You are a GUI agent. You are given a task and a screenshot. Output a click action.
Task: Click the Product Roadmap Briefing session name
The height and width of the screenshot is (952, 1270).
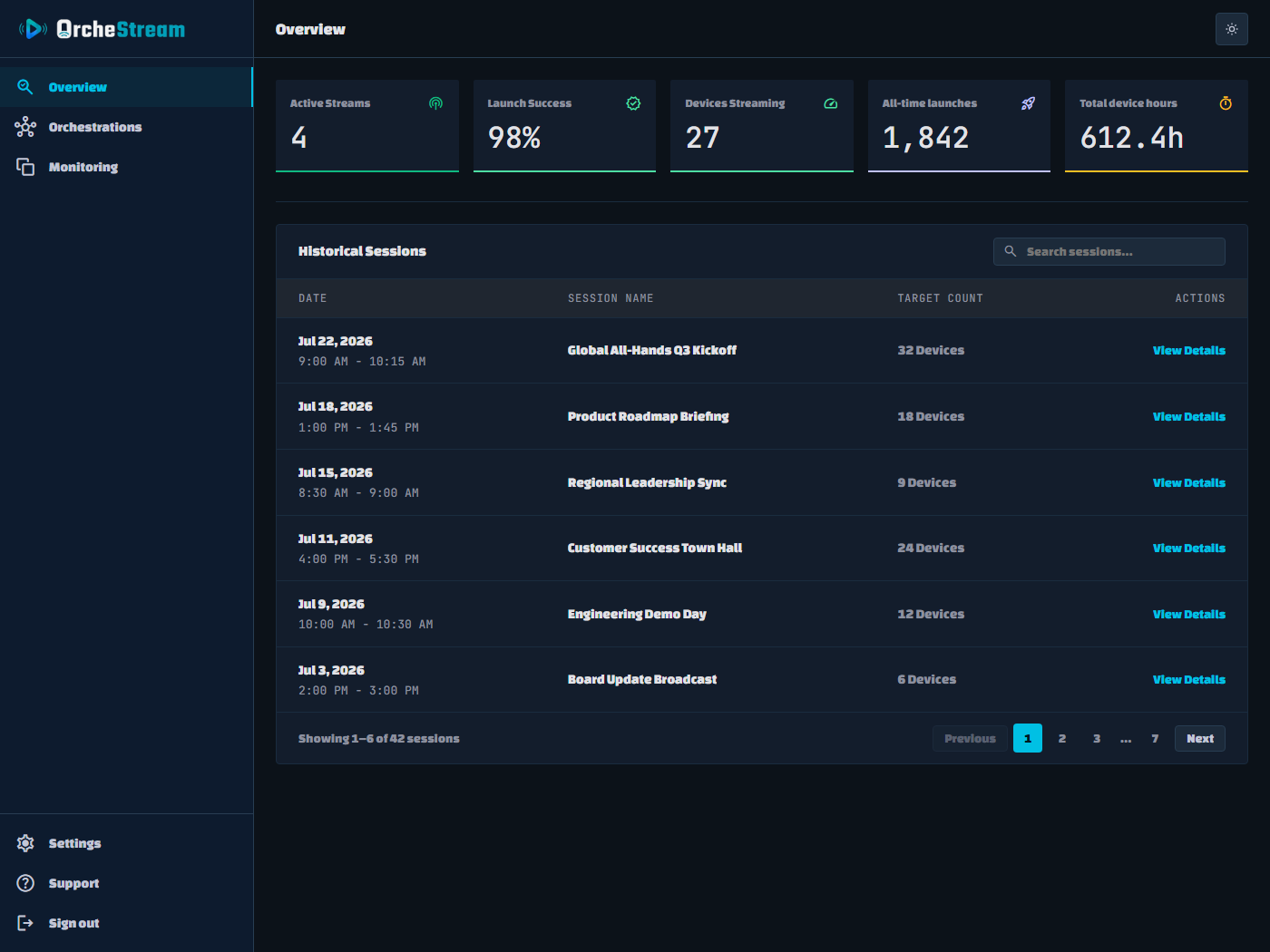click(x=649, y=417)
